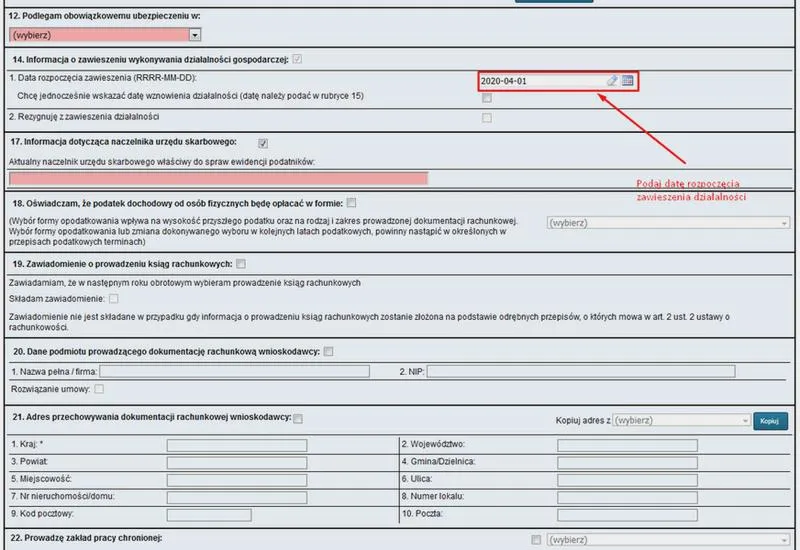The width and height of the screenshot is (800, 550).
Task: Click the Numer lokalu input field
Action: [627, 497]
